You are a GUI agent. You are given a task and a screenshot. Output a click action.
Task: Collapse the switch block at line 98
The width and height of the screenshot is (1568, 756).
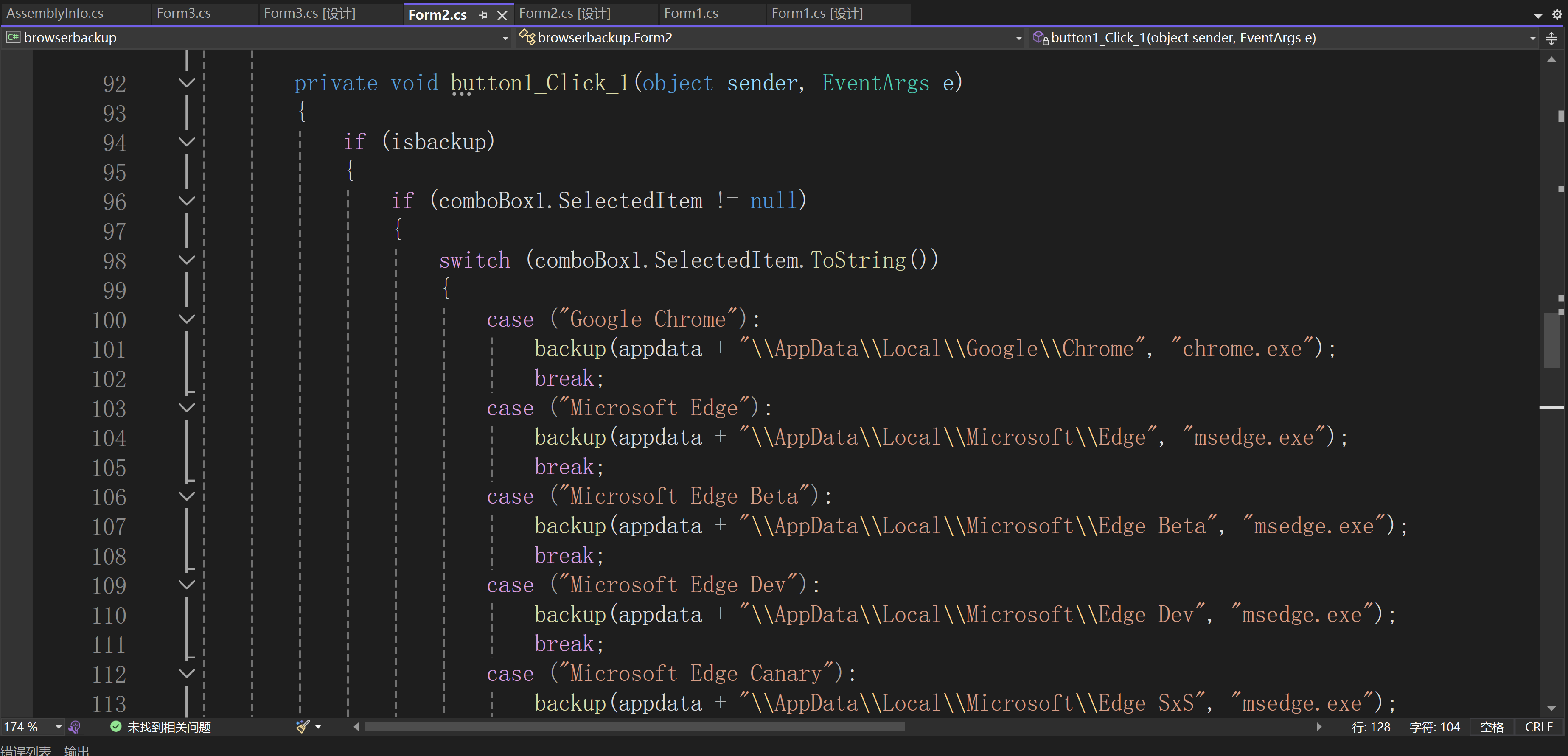pyautogui.click(x=187, y=260)
